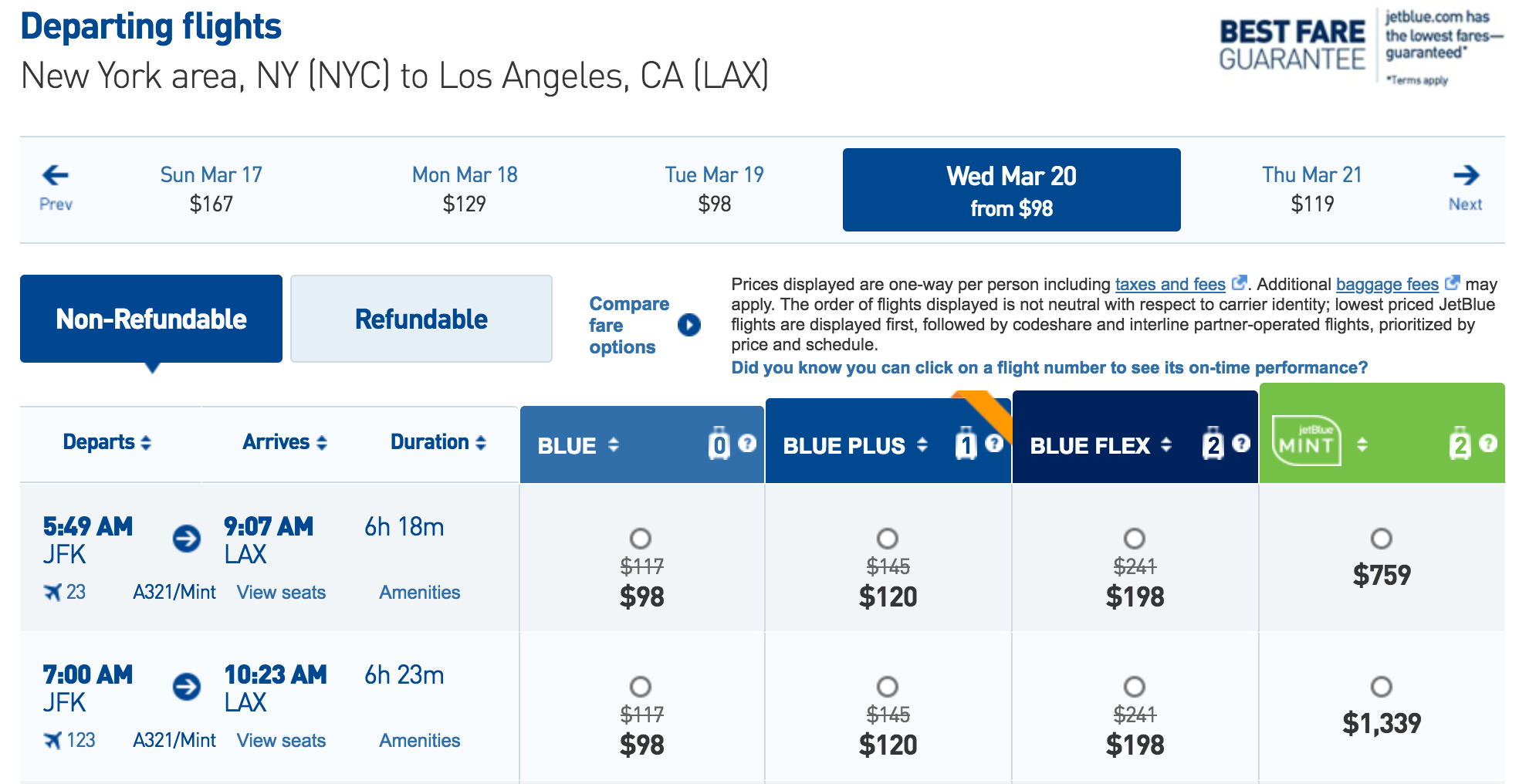Viewport: 1519px width, 784px height.
Task: Click the Mint fare help question mark
Action: coord(1488,443)
